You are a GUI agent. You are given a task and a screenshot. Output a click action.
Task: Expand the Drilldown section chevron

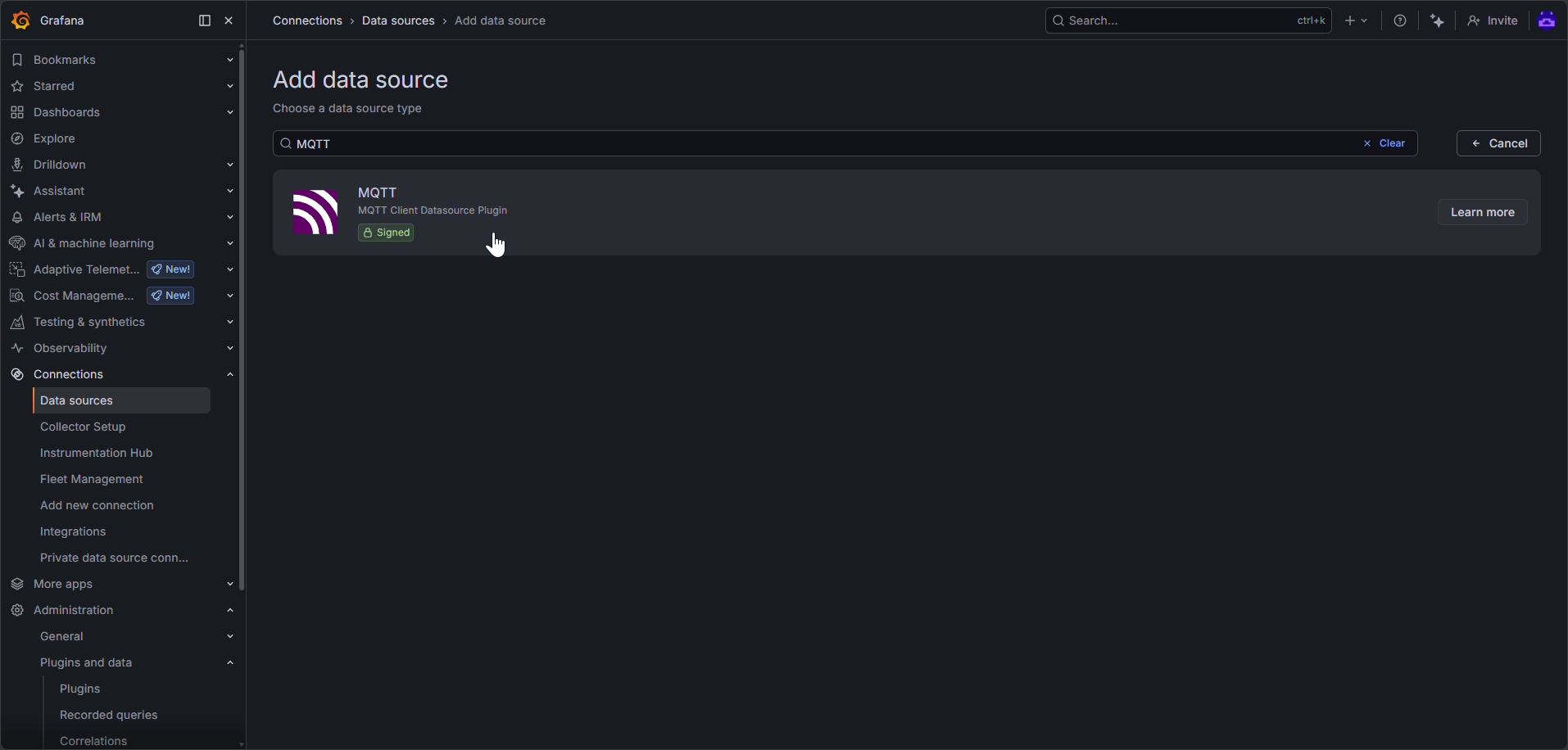pos(230,165)
